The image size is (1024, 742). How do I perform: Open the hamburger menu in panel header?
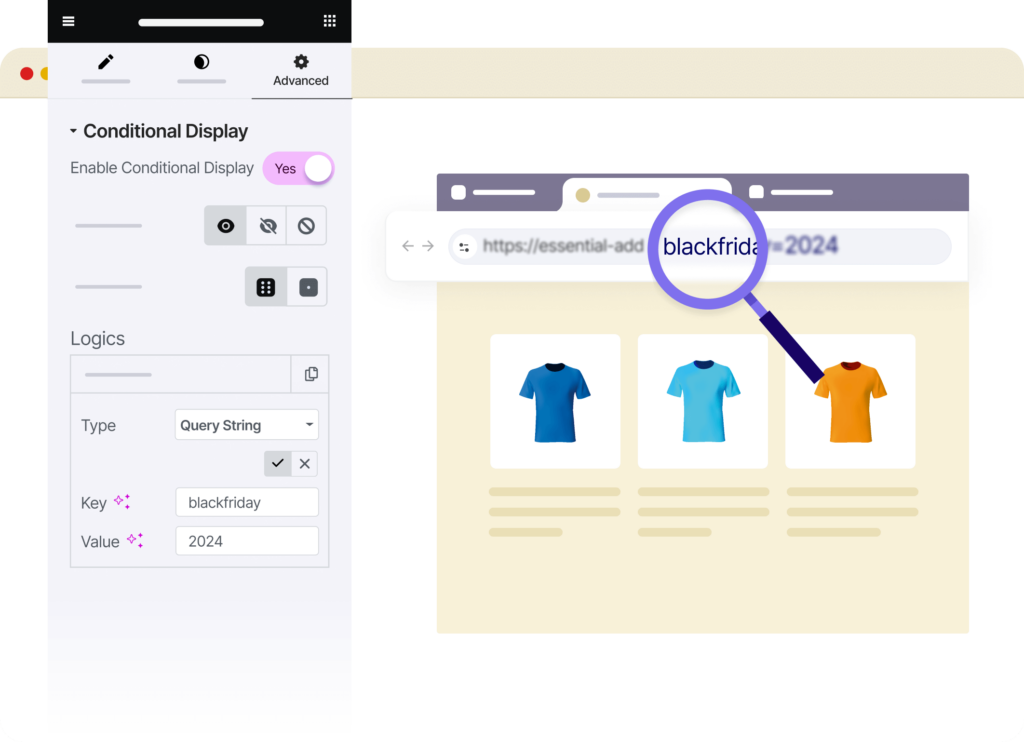pyautogui.click(x=68, y=21)
